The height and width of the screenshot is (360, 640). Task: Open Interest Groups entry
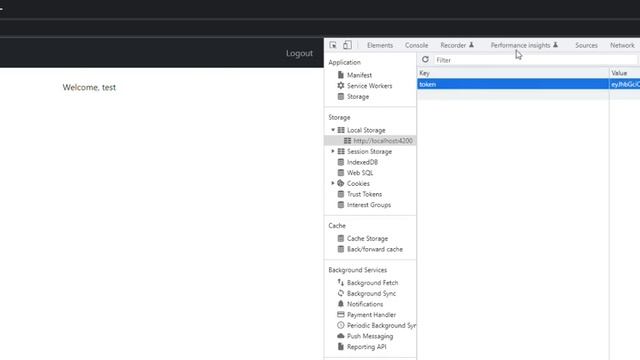[x=369, y=205]
